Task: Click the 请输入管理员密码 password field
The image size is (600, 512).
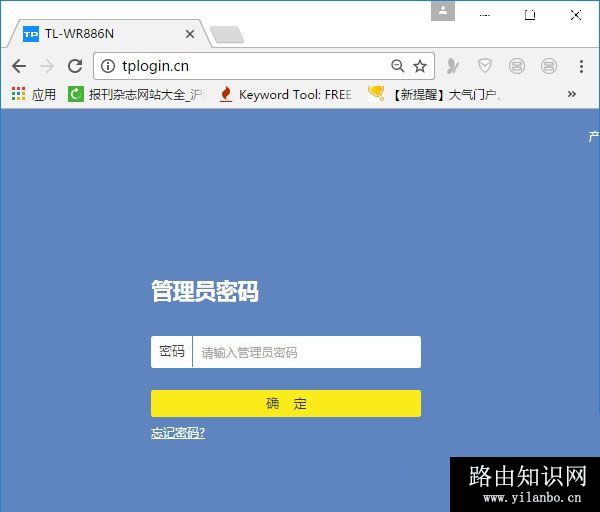Action: coord(307,352)
